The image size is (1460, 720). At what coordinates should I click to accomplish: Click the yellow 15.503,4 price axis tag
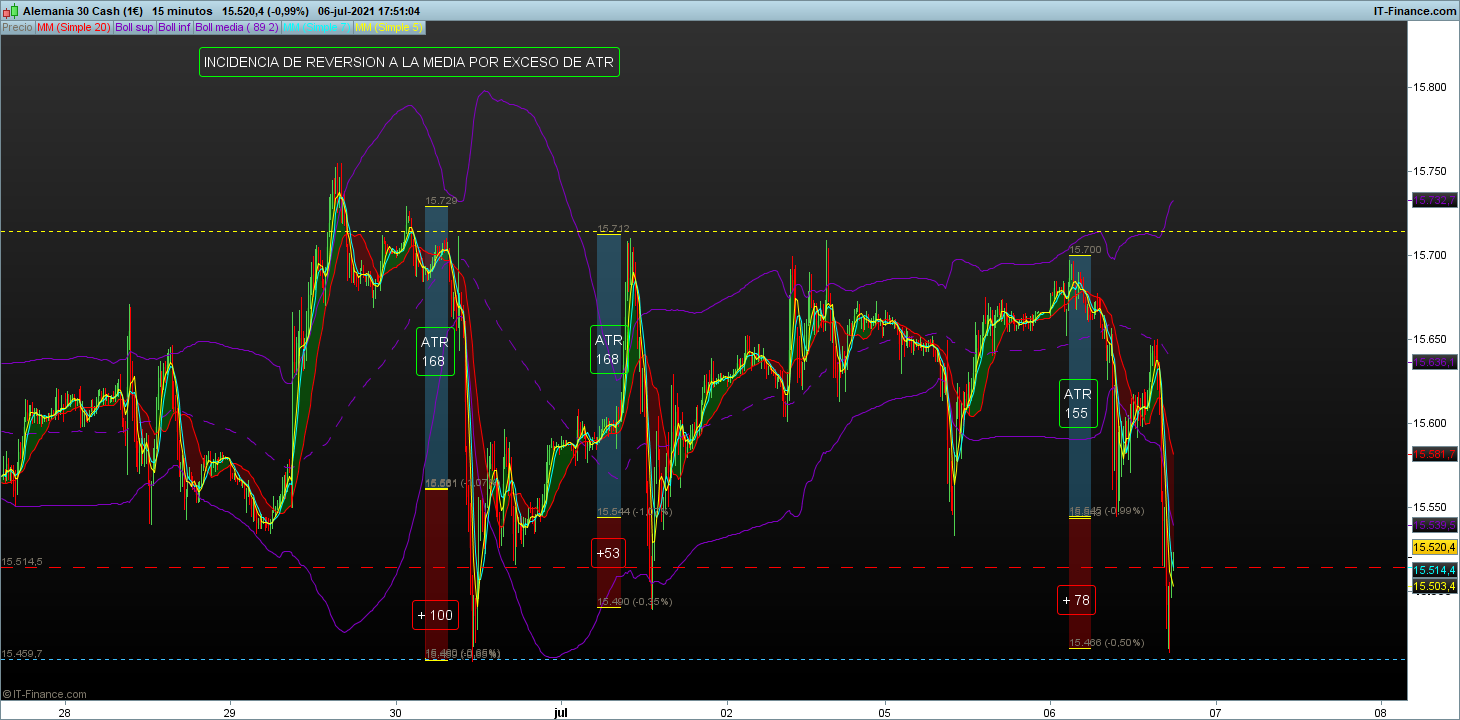(1434, 586)
